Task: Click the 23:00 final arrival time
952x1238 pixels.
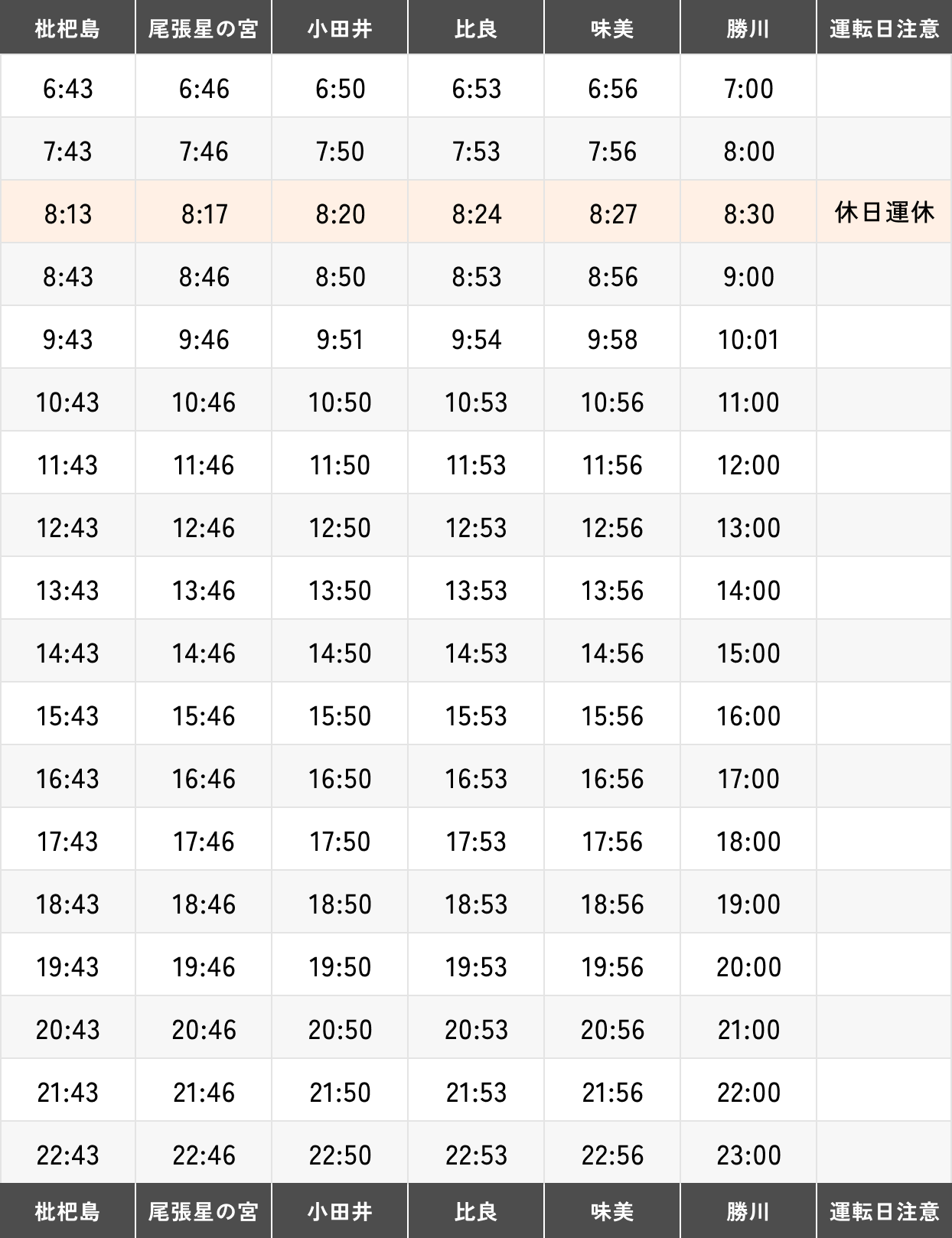Action: (x=748, y=1155)
